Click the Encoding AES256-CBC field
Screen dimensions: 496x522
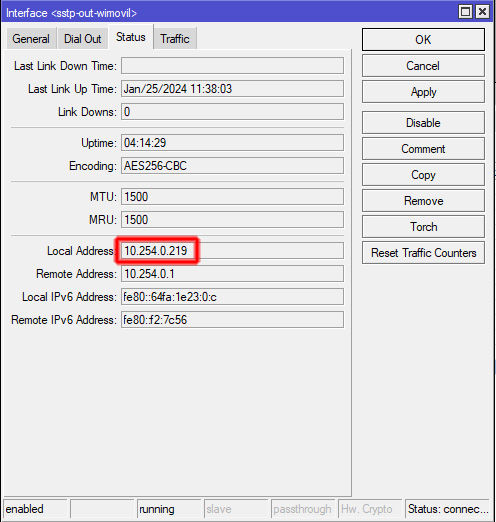pyautogui.click(x=232, y=166)
